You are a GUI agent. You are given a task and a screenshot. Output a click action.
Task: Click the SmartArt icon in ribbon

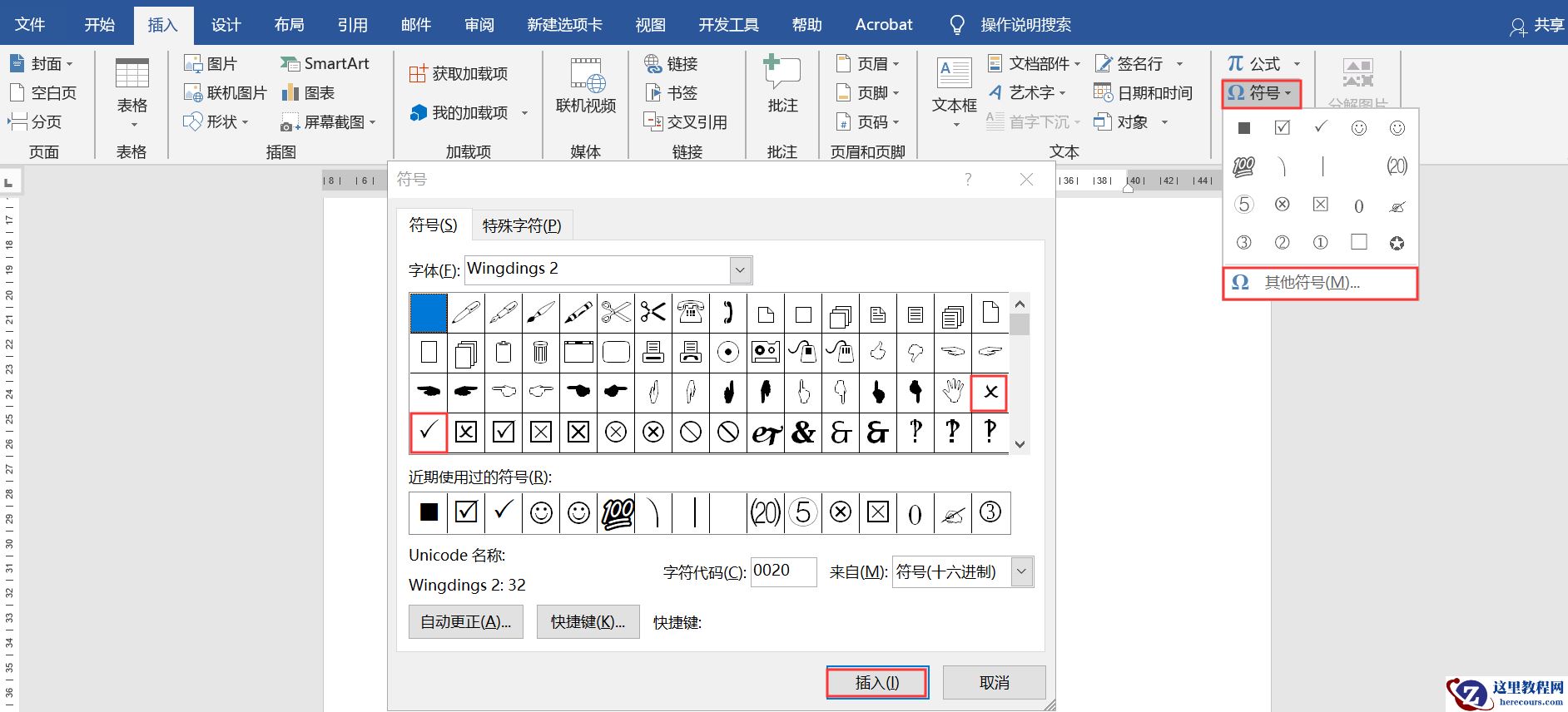290,64
